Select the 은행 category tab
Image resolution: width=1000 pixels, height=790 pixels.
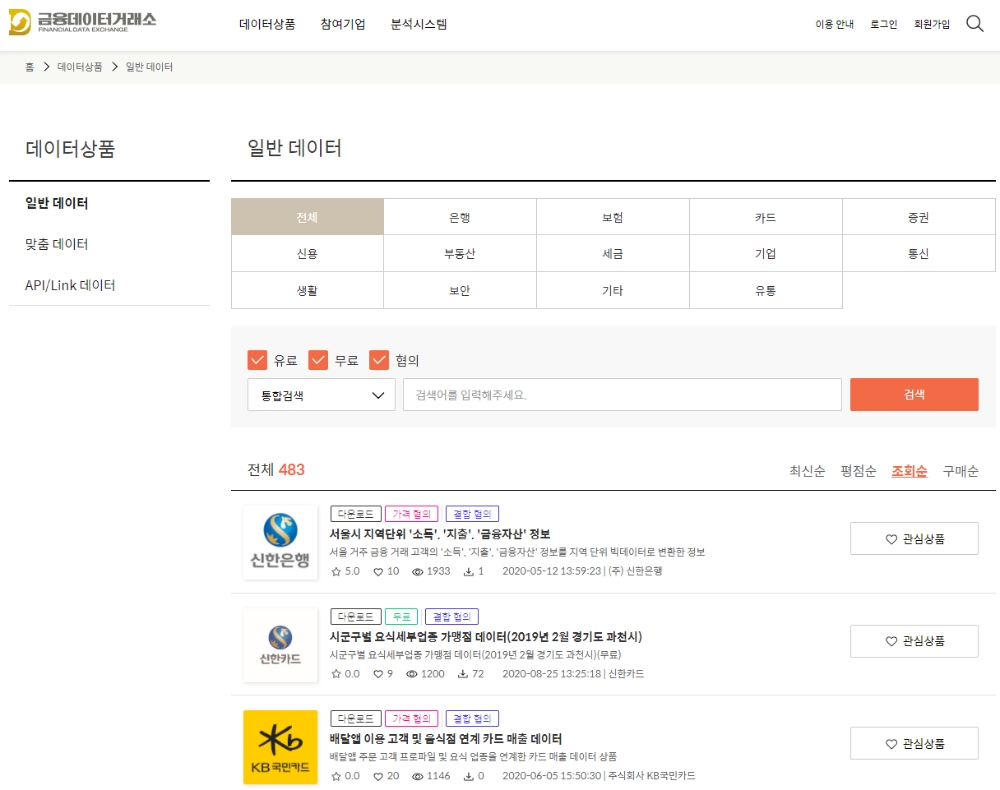point(460,217)
